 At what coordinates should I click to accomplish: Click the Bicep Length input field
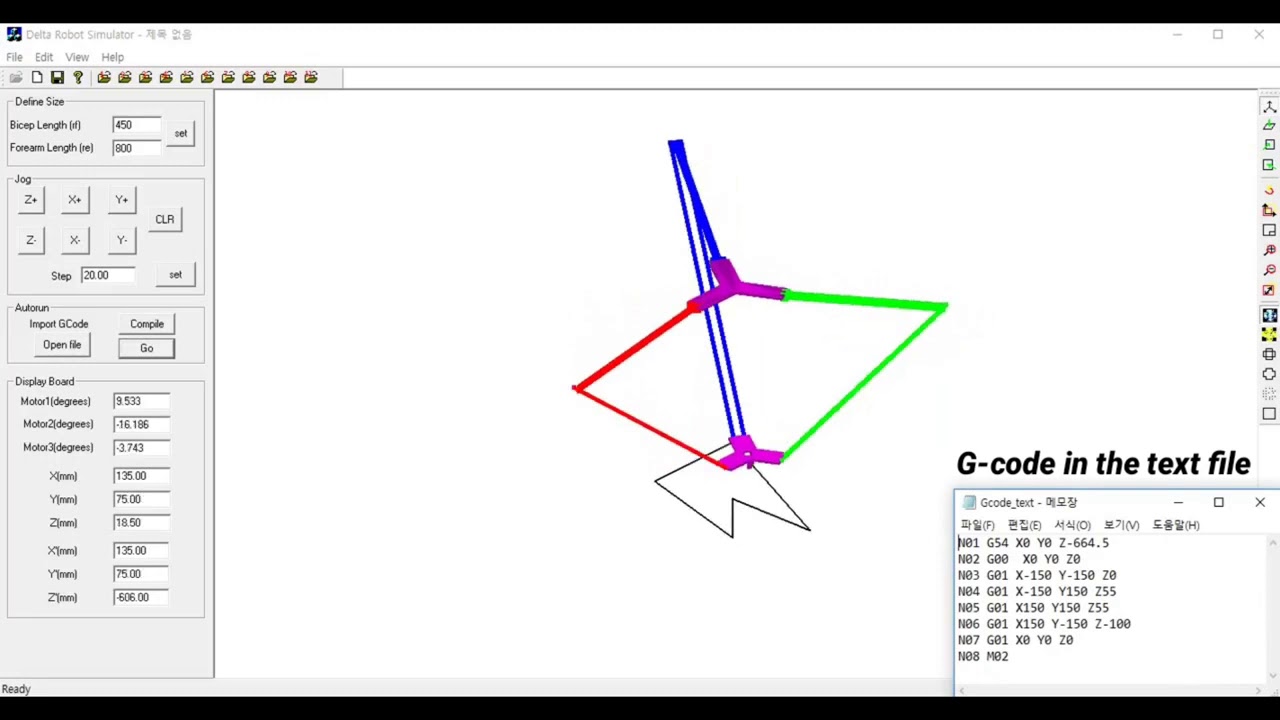tap(136, 125)
